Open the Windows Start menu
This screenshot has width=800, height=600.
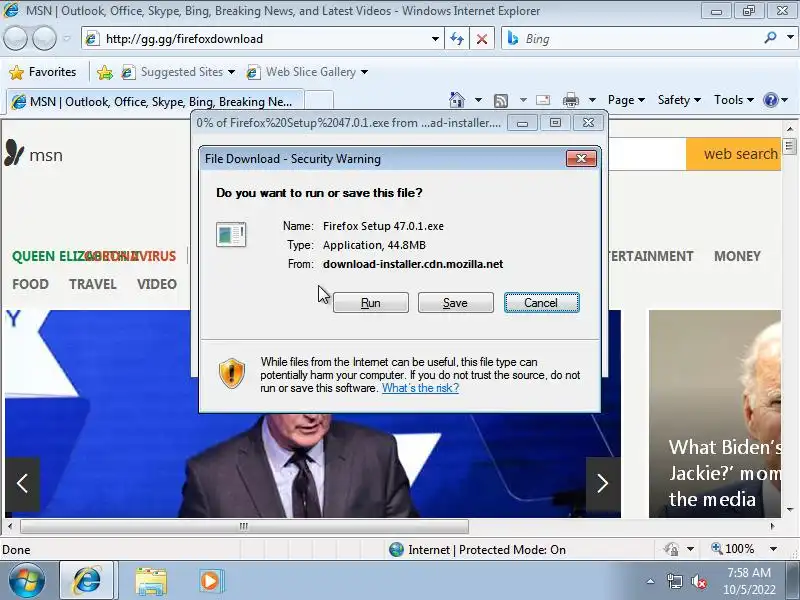(x=26, y=581)
